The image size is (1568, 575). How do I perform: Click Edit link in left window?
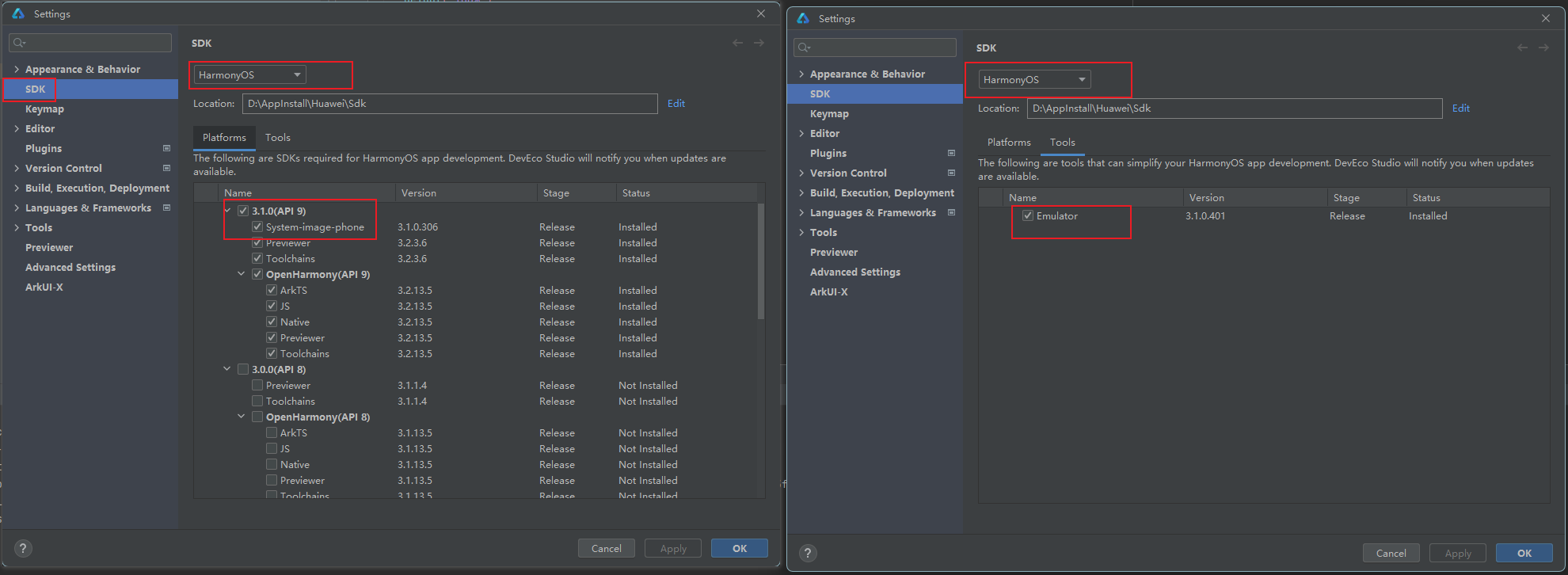[x=676, y=103]
